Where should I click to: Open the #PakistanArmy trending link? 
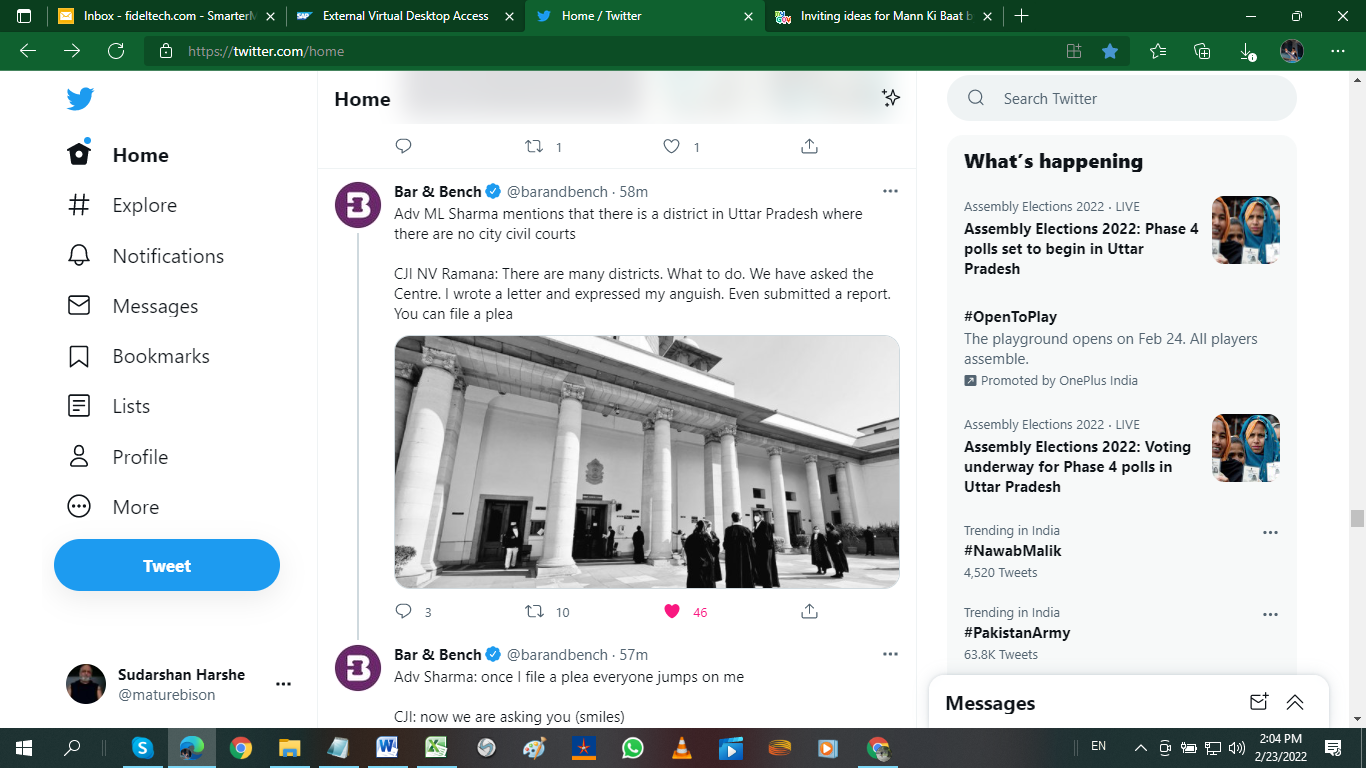1016,633
